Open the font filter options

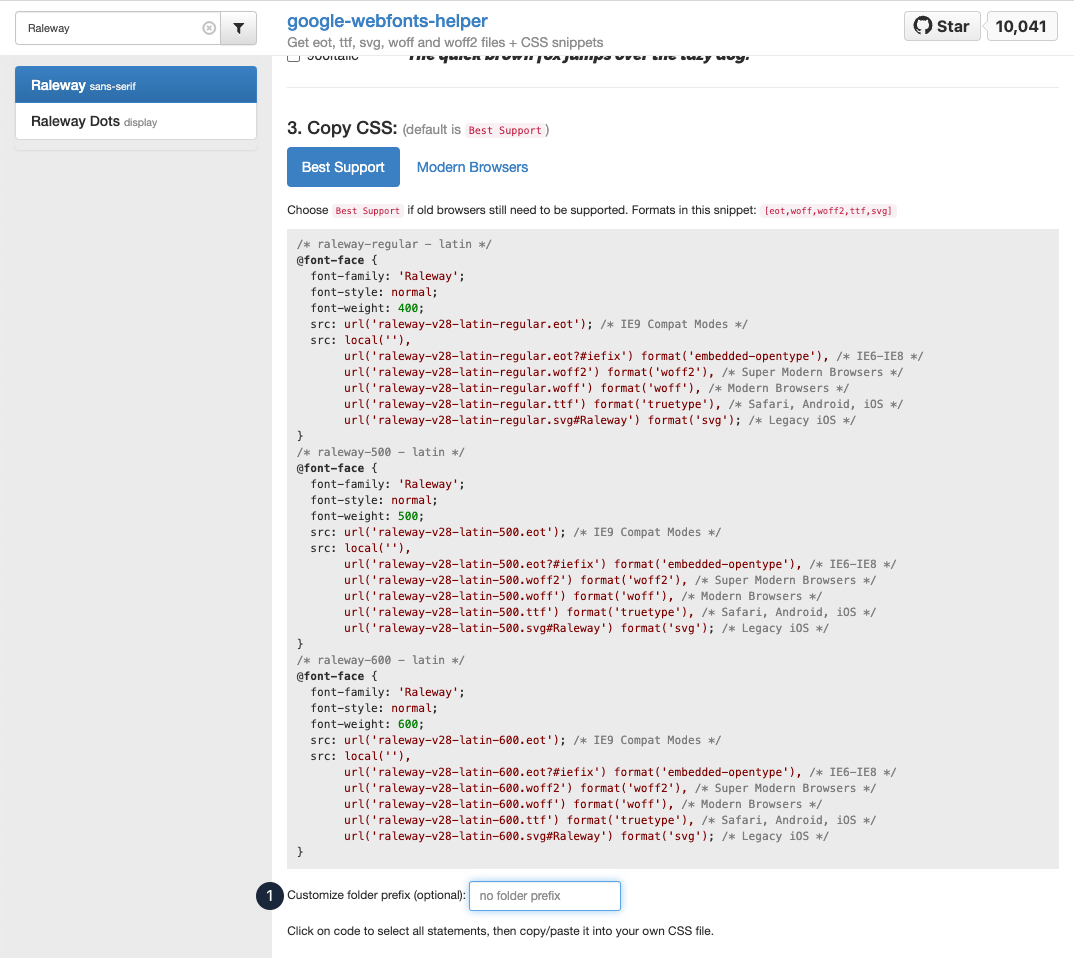238,28
